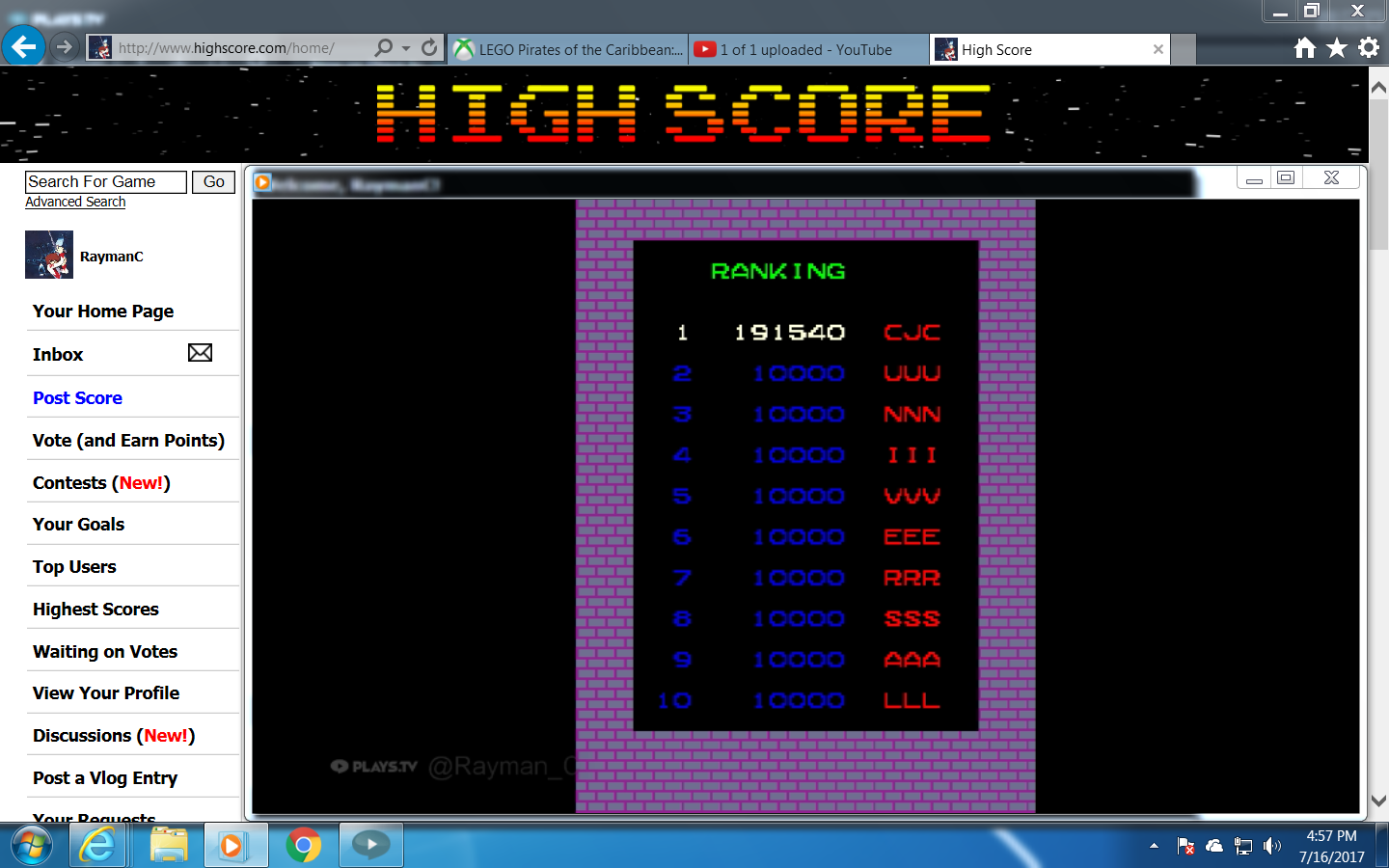Expand the address bar autocomplete dropdown arrow
This screenshot has width=1389, height=868.
(406, 48)
